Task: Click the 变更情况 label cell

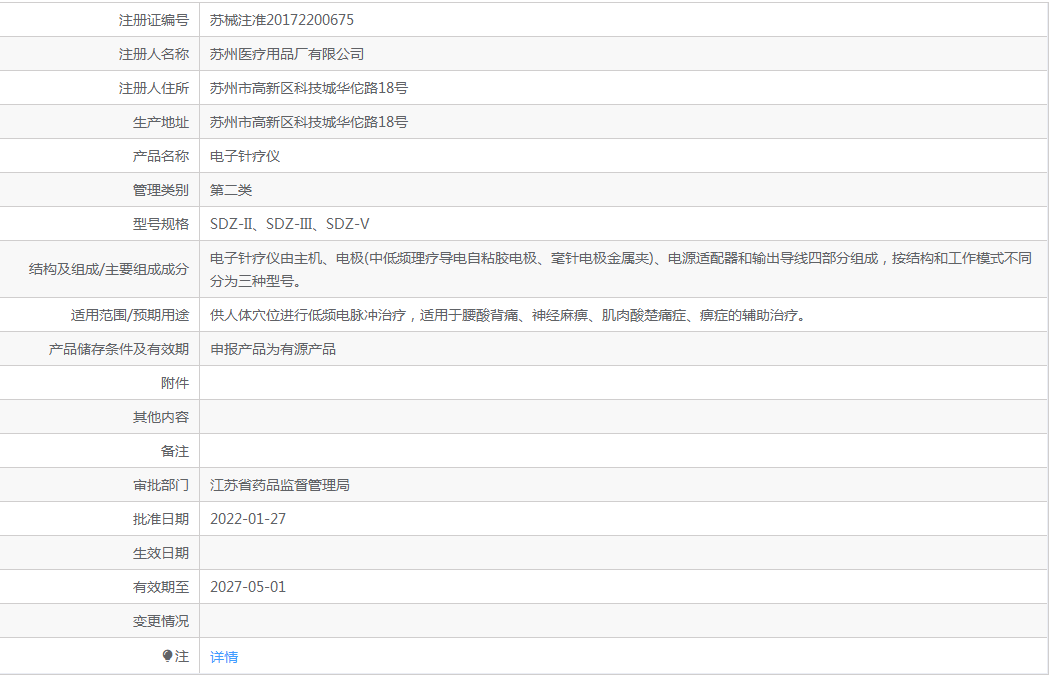Action: 100,621
